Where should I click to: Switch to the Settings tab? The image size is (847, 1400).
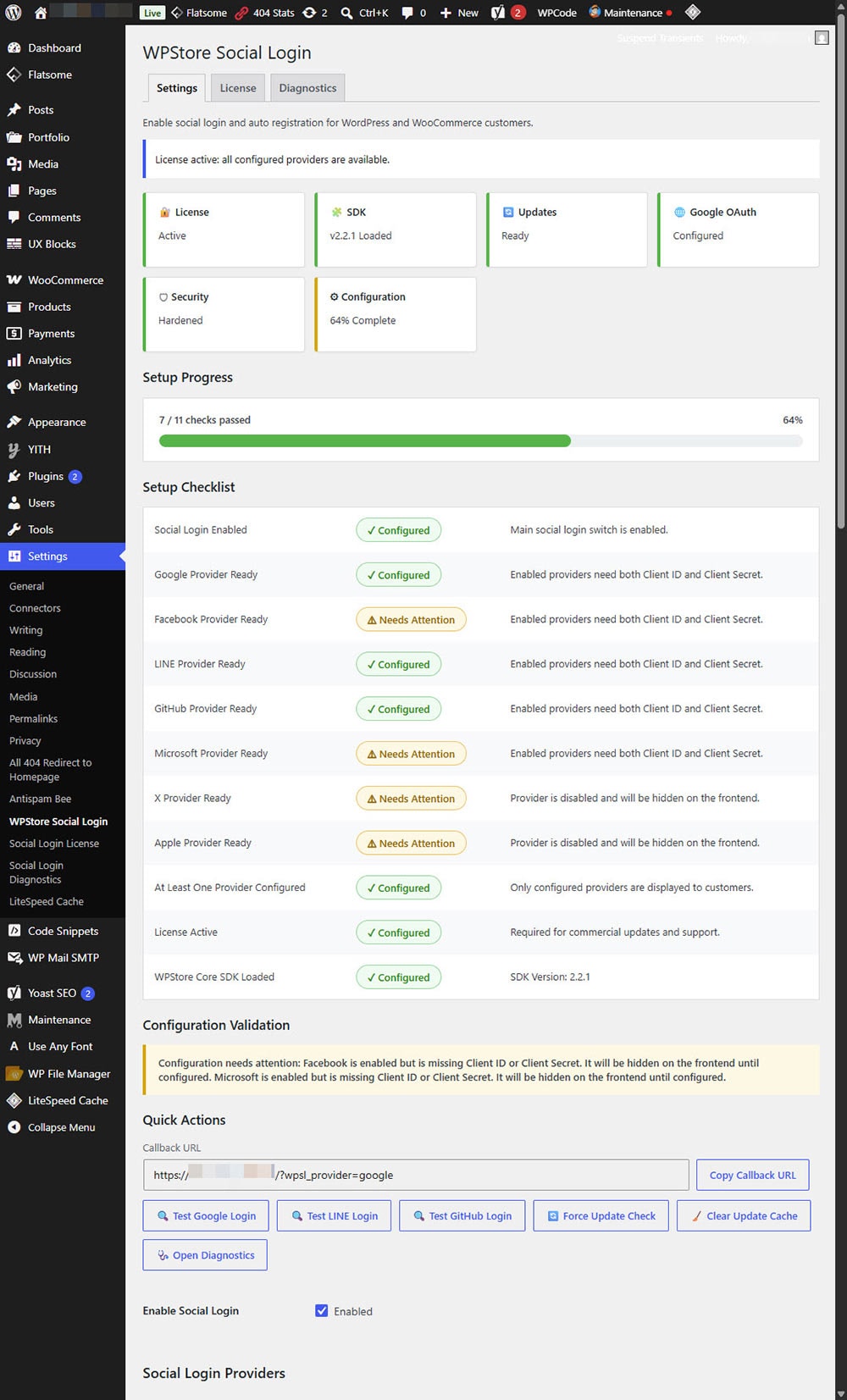176,88
